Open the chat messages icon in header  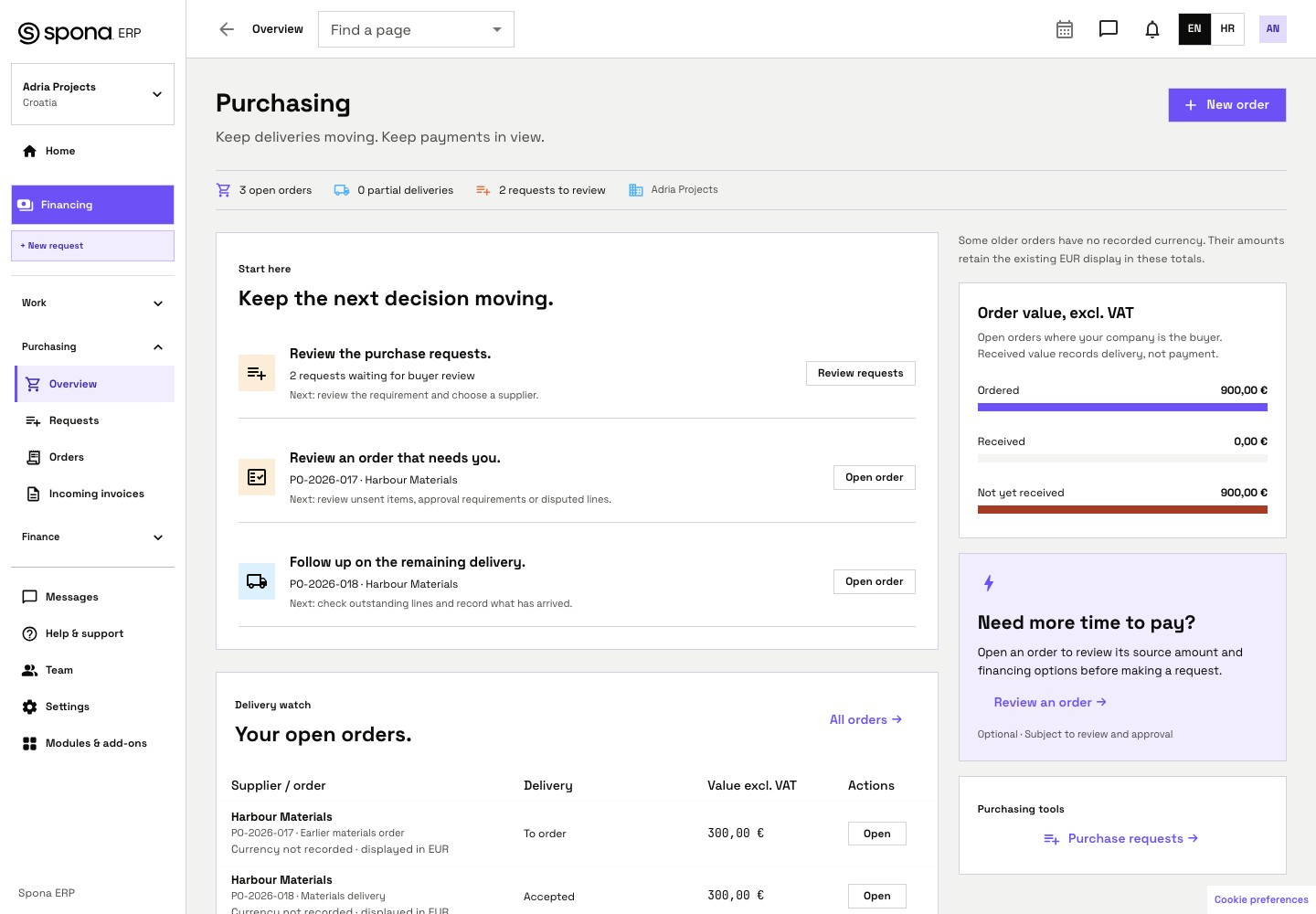click(1109, 29)
